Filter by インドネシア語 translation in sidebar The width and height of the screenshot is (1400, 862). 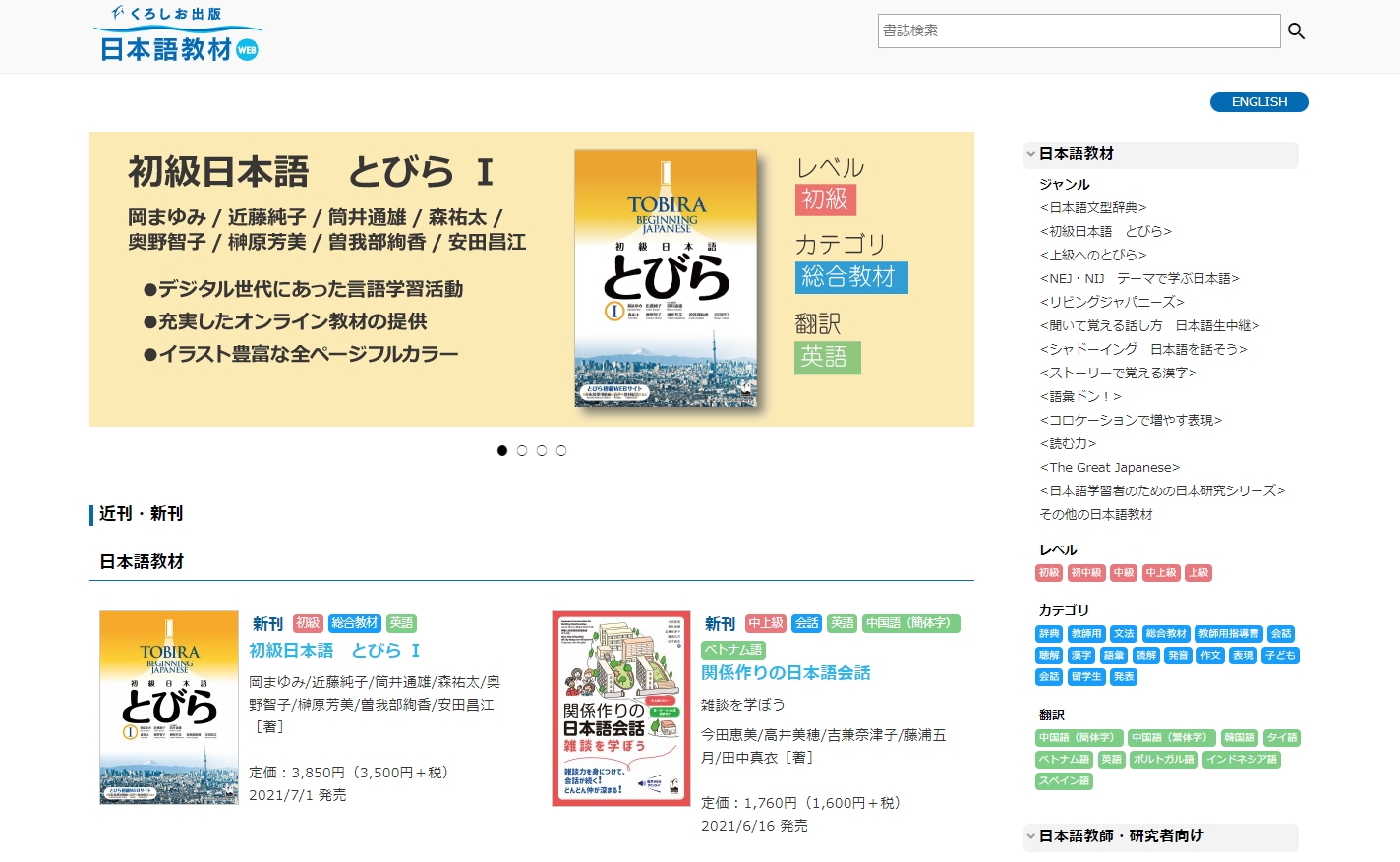click(x=1242, y=760)
